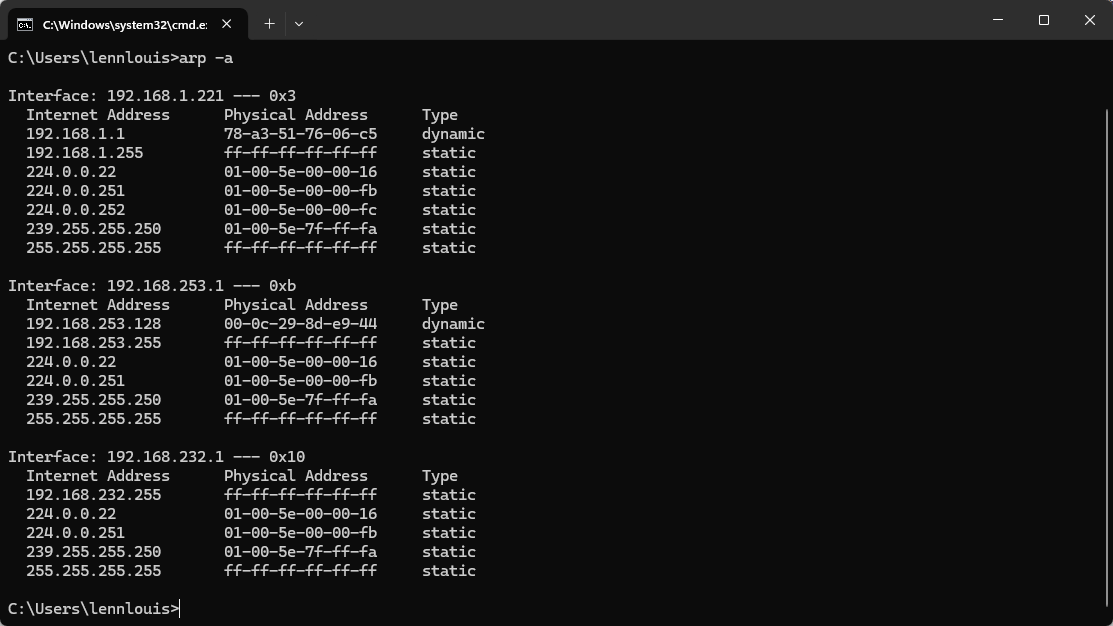Click the MAC address 78-a3-51-76-06-c5

[x=300, y=134]
